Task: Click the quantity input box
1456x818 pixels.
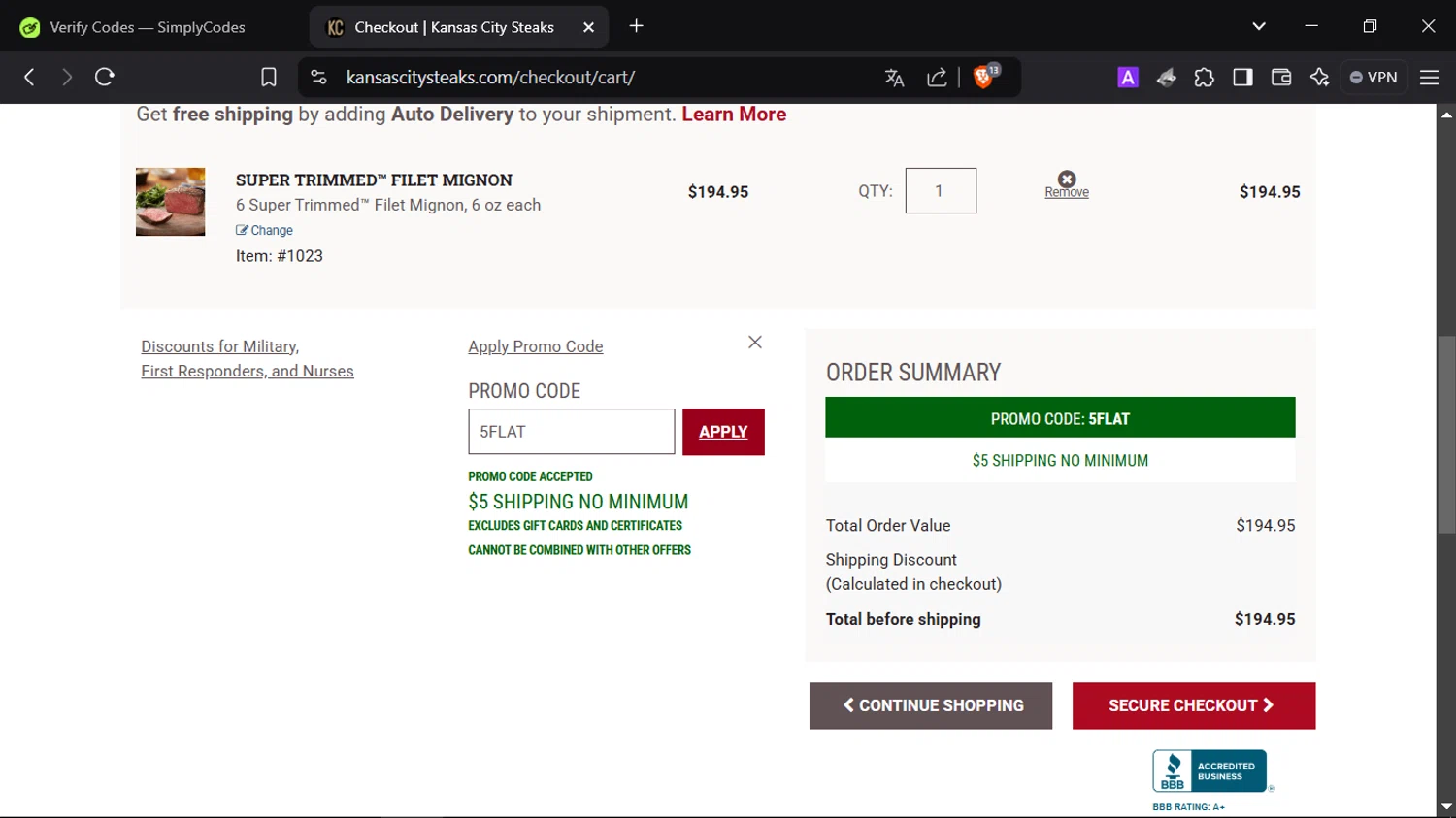Action: point(941,191)
